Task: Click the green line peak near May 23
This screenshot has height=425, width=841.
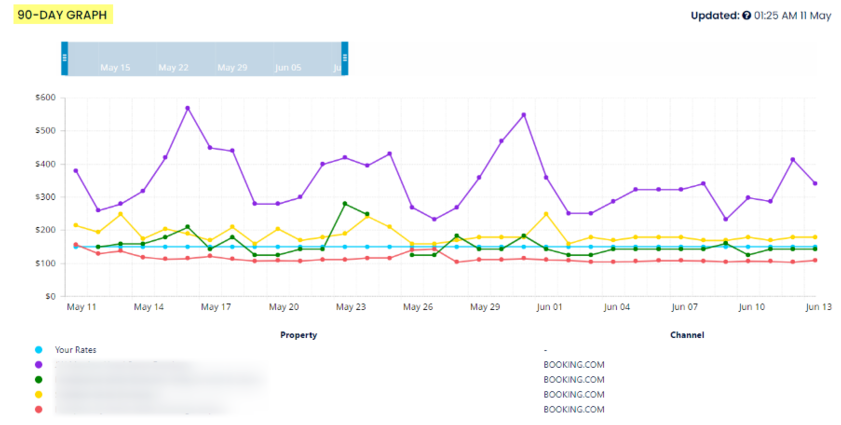Action: click(x=345, y=204)
